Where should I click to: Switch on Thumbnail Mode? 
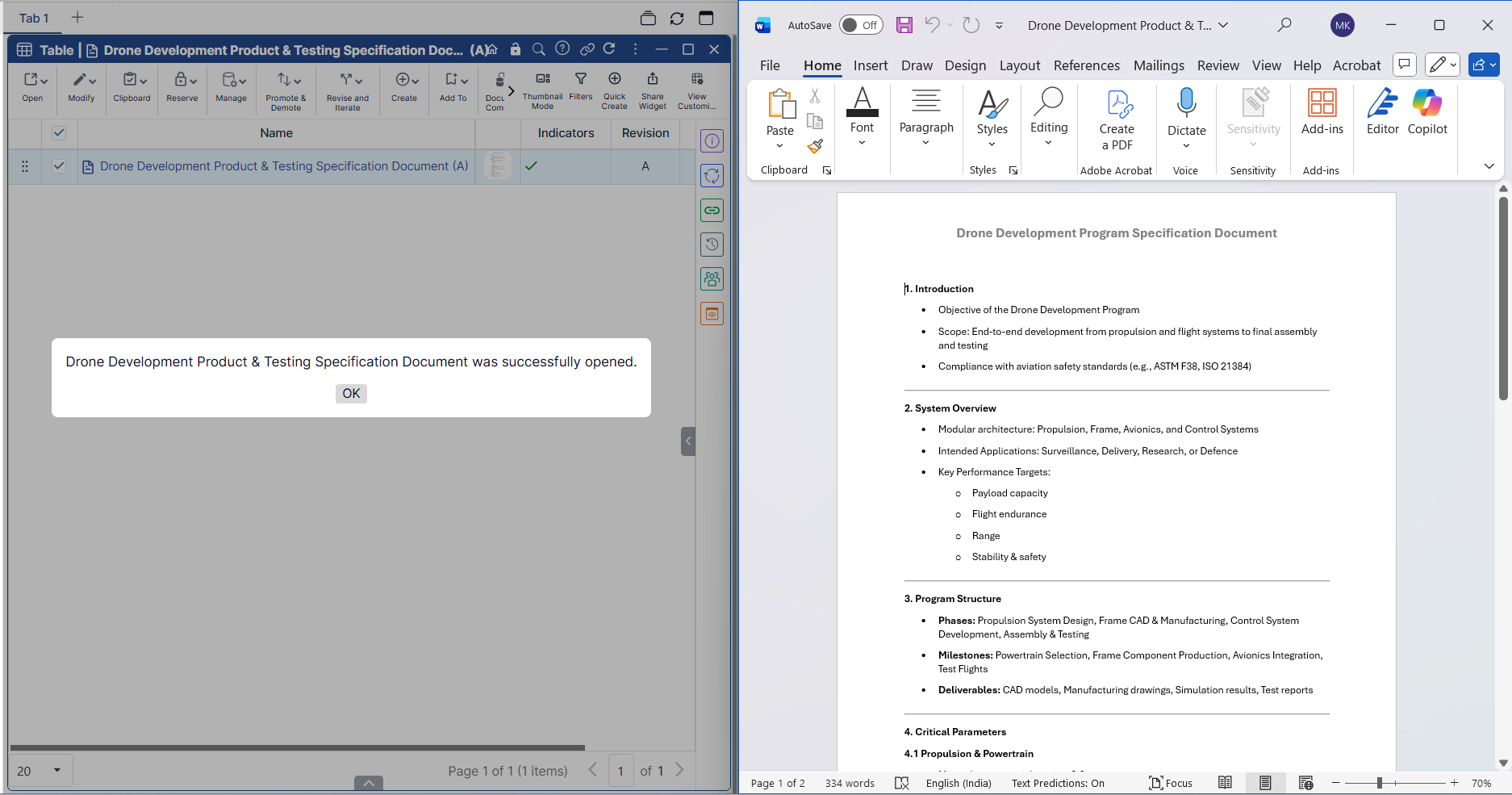[542, 89]
